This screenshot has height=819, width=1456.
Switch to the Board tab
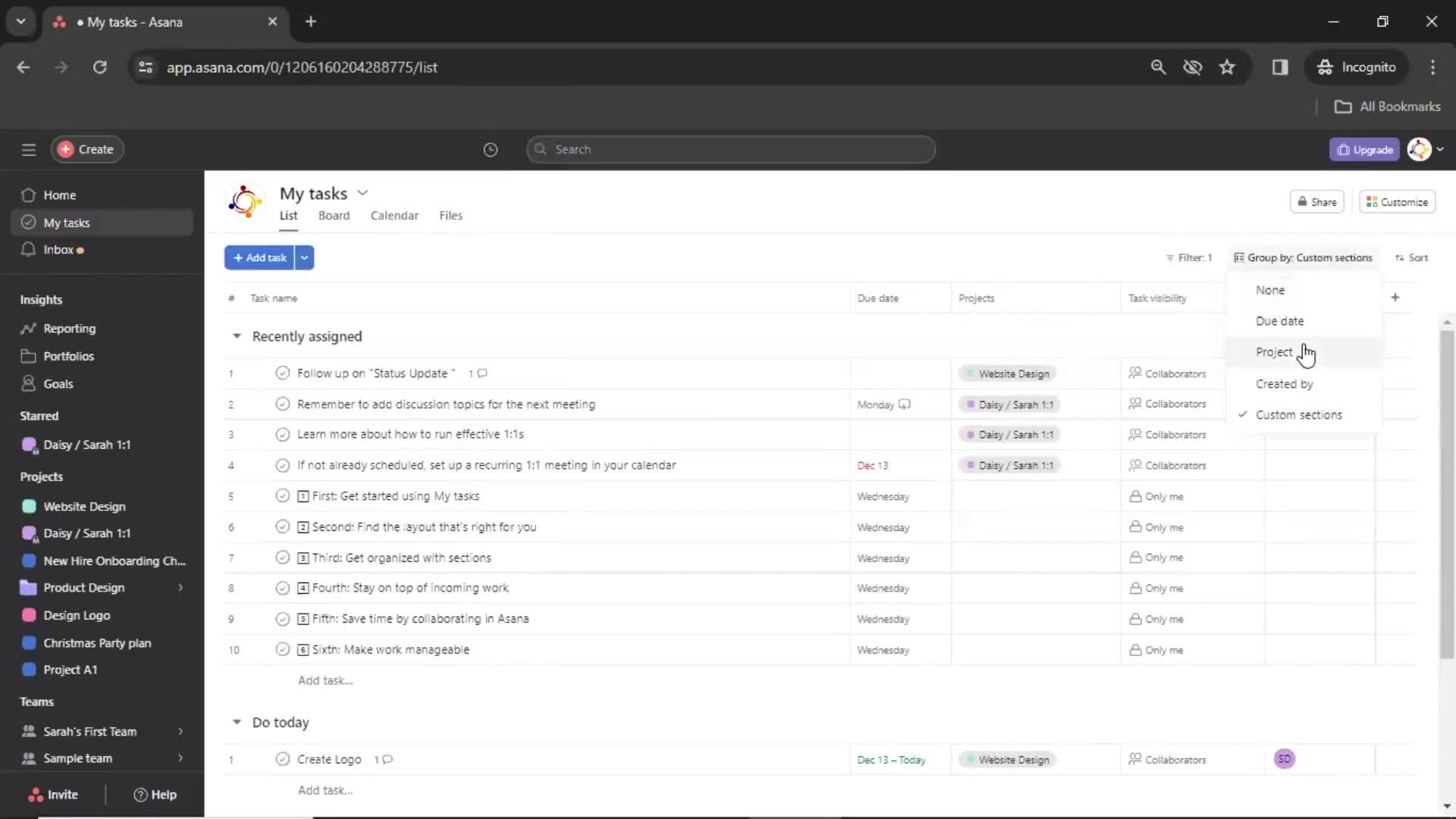click(334, 215)
